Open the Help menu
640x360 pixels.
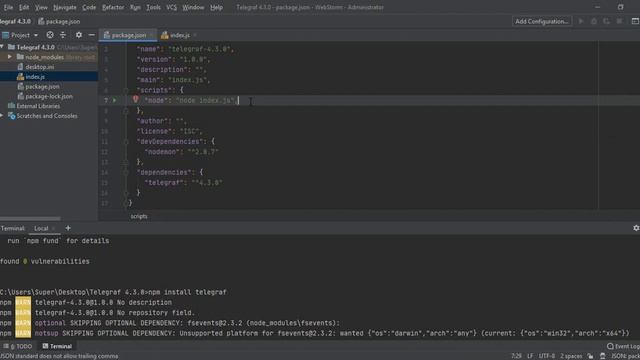[x=216, y=7]
